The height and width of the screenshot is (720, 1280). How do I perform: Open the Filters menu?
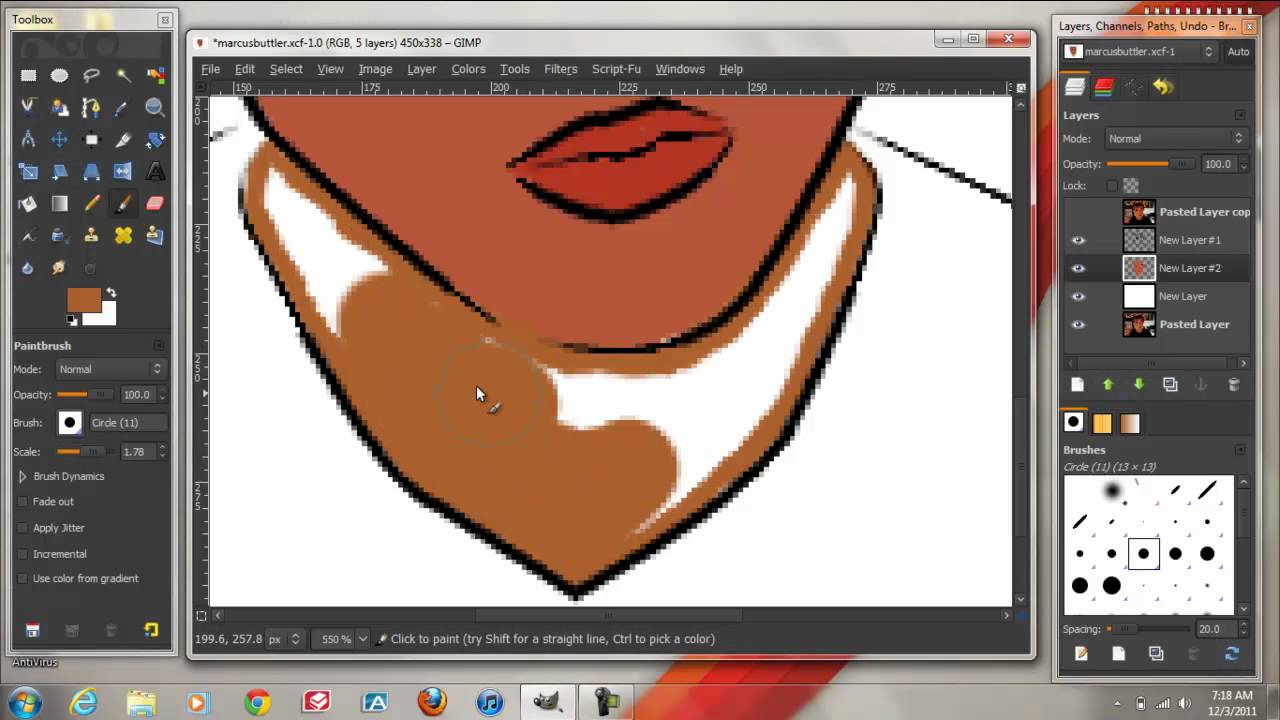coord(560,69)
